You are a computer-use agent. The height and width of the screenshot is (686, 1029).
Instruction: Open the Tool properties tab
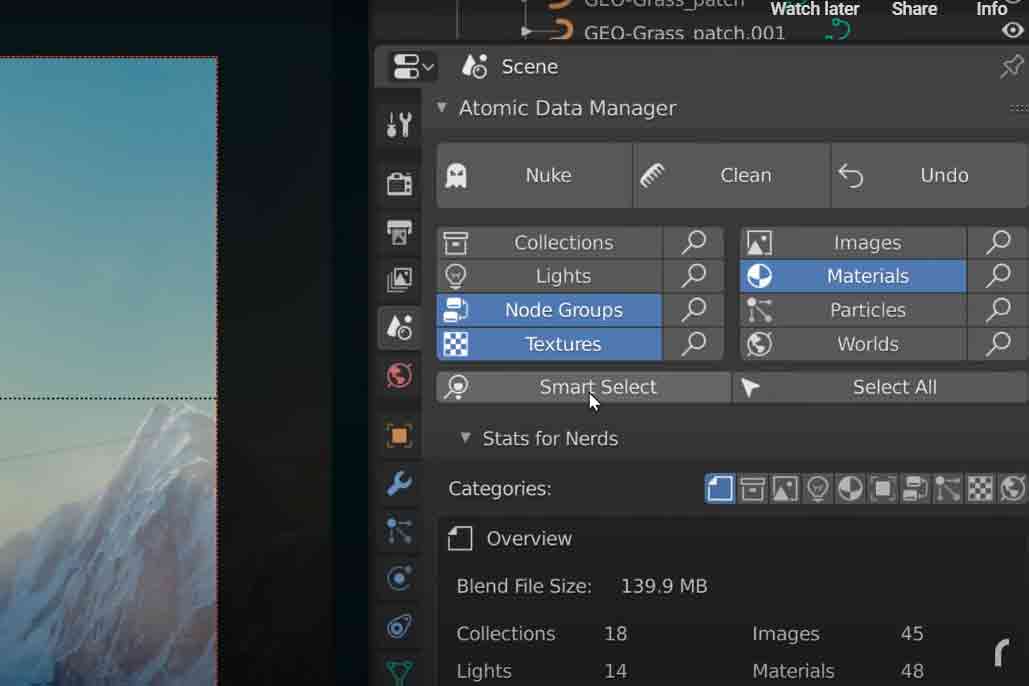(399, 125)
